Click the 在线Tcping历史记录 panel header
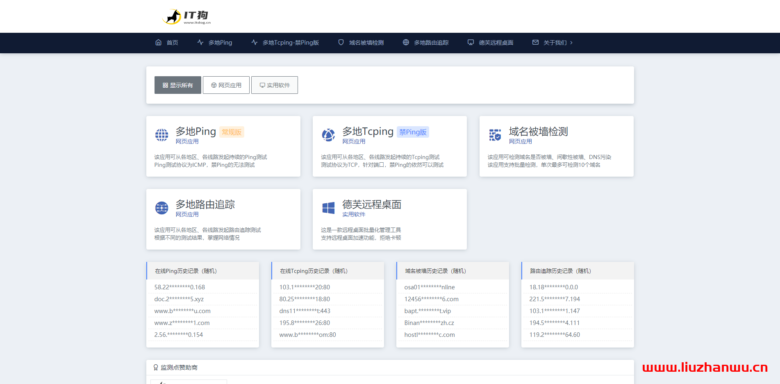 (328, 271)
